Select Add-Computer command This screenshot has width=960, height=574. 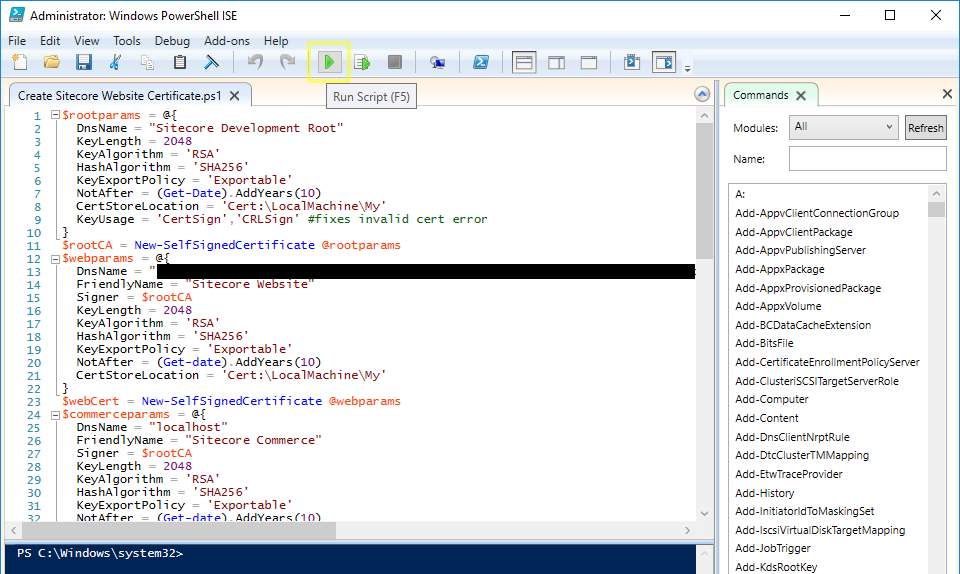[772, 399]
